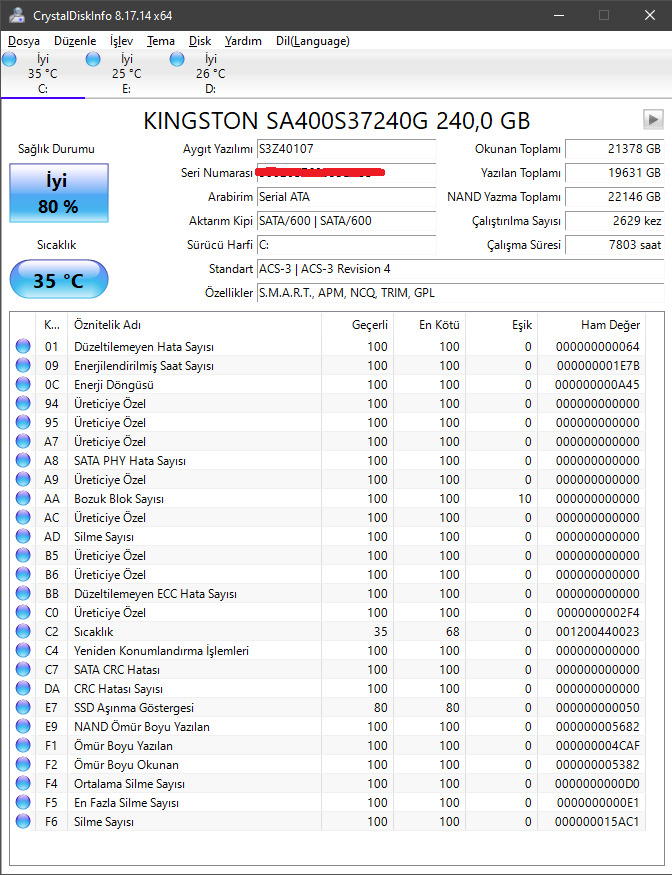Screen dimensions: 672x875
Task: Click the Çalışma Süresi value 7803 saat
Action: pyautogui.click(x=615, y=245)
